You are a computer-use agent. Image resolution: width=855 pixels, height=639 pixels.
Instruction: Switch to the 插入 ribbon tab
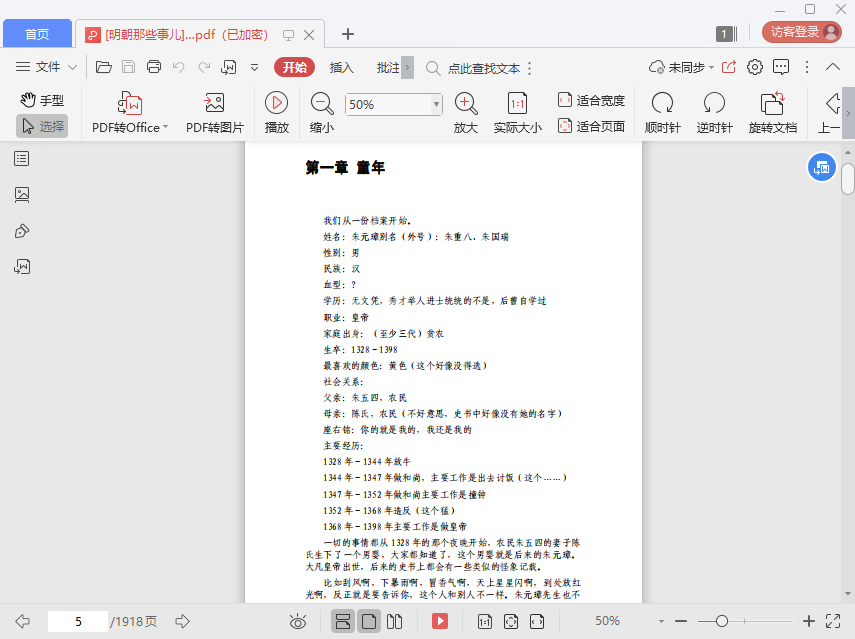tap(341, 68)
